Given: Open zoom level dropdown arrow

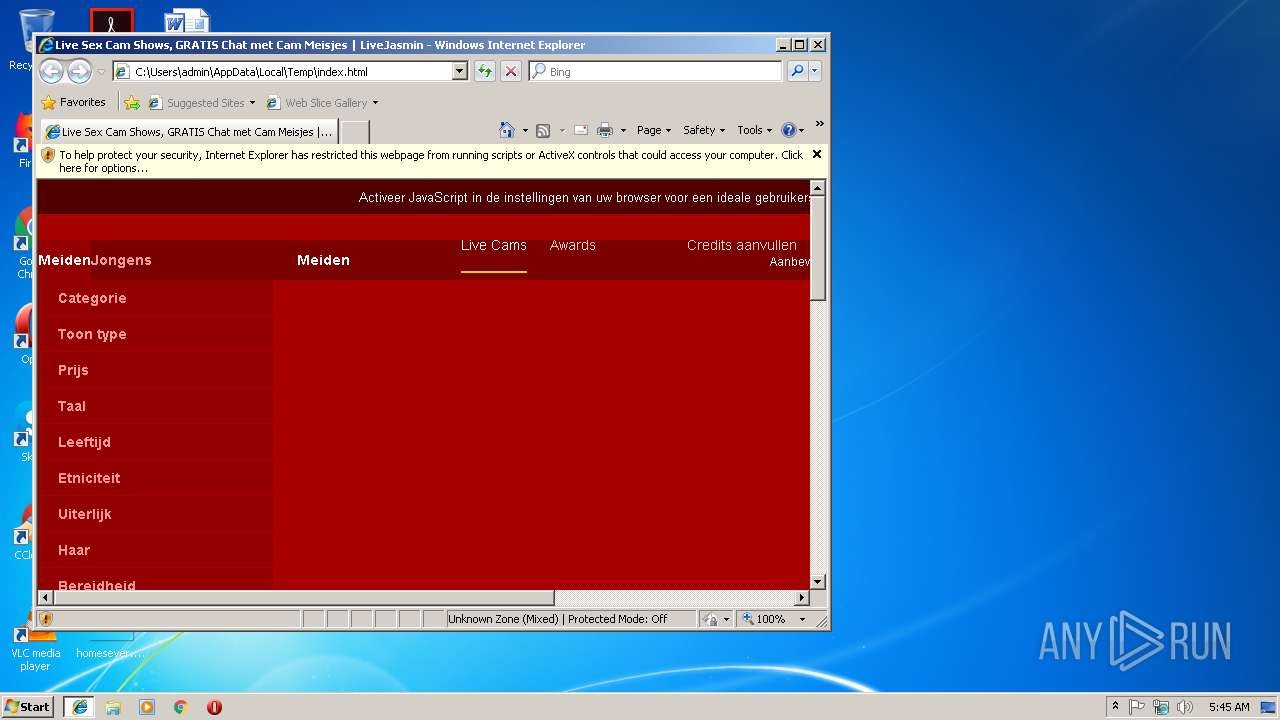Looking at the screenshot, I should pyautogui.click(x=802, y=619).
